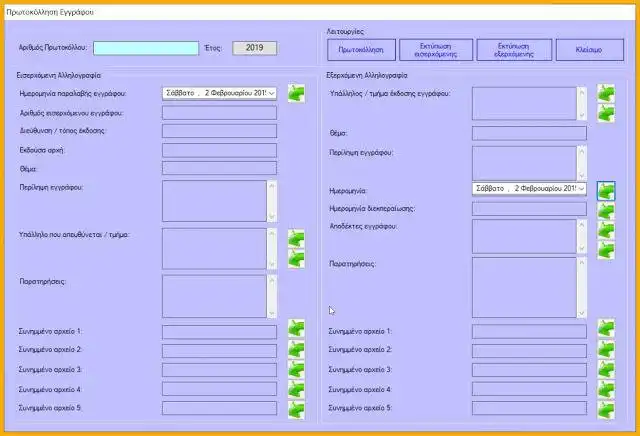The image size is (640, 436).
Task: Click scroll-down arrow of outgoing Περίληψη εγγράφου area
Action: tap(582, 176)
